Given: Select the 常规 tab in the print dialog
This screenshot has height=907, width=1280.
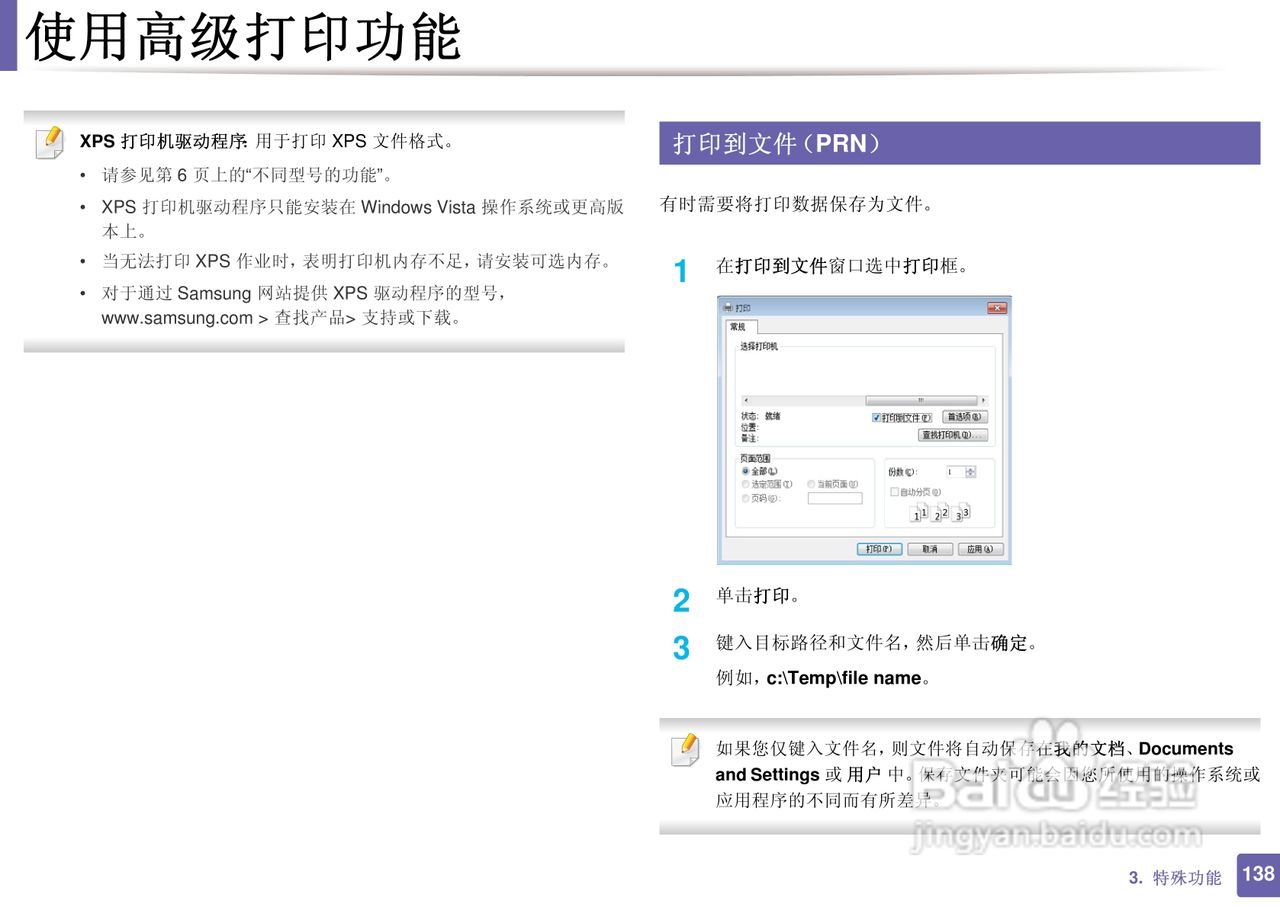Looking at the screenshot, I should coord(742,327).
